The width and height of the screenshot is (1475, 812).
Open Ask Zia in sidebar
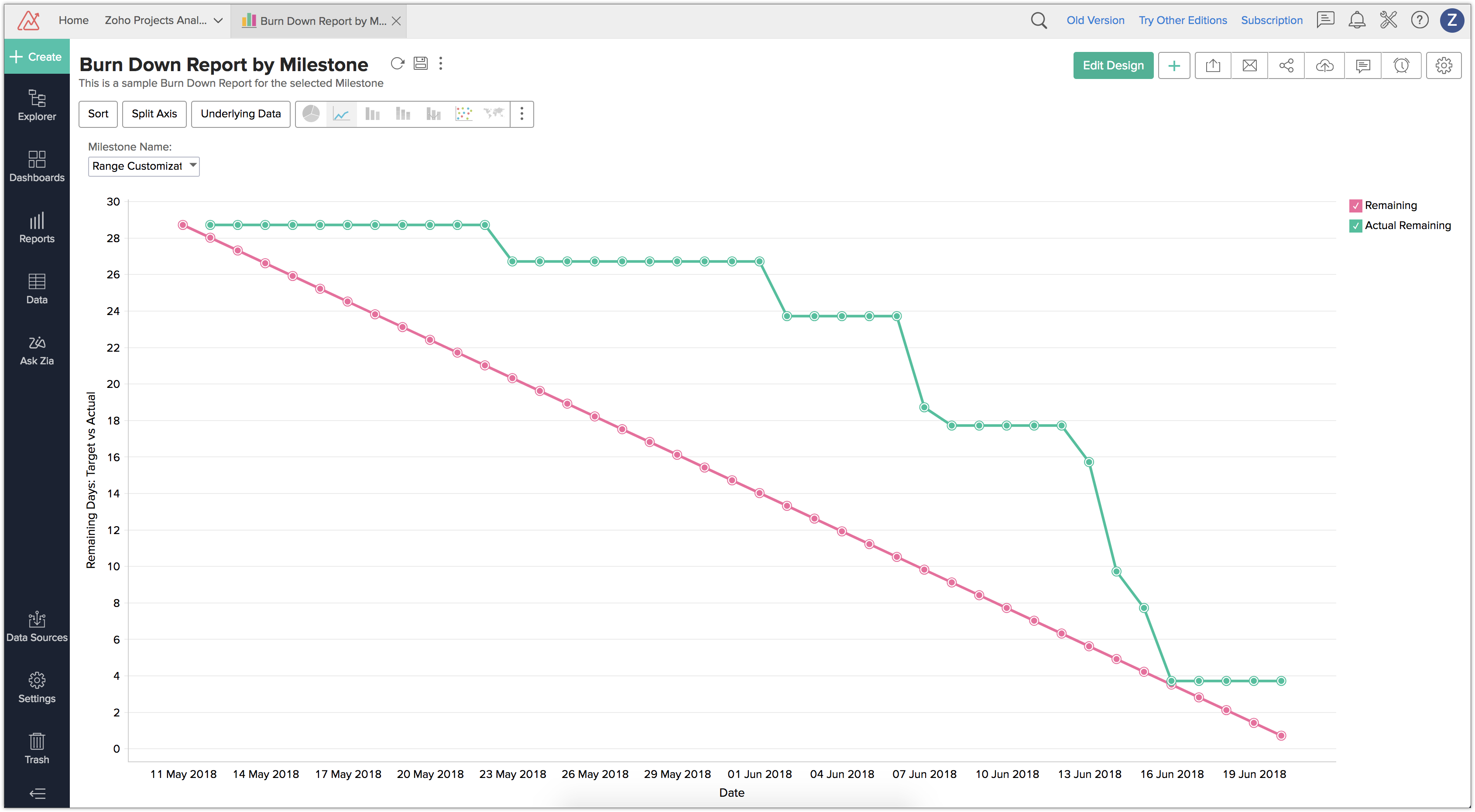[37, 350]
